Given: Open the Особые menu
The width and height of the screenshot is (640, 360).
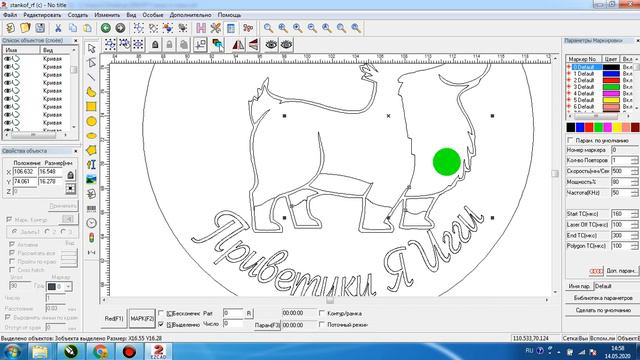Looking at the screenshot, I should (153, 15).
